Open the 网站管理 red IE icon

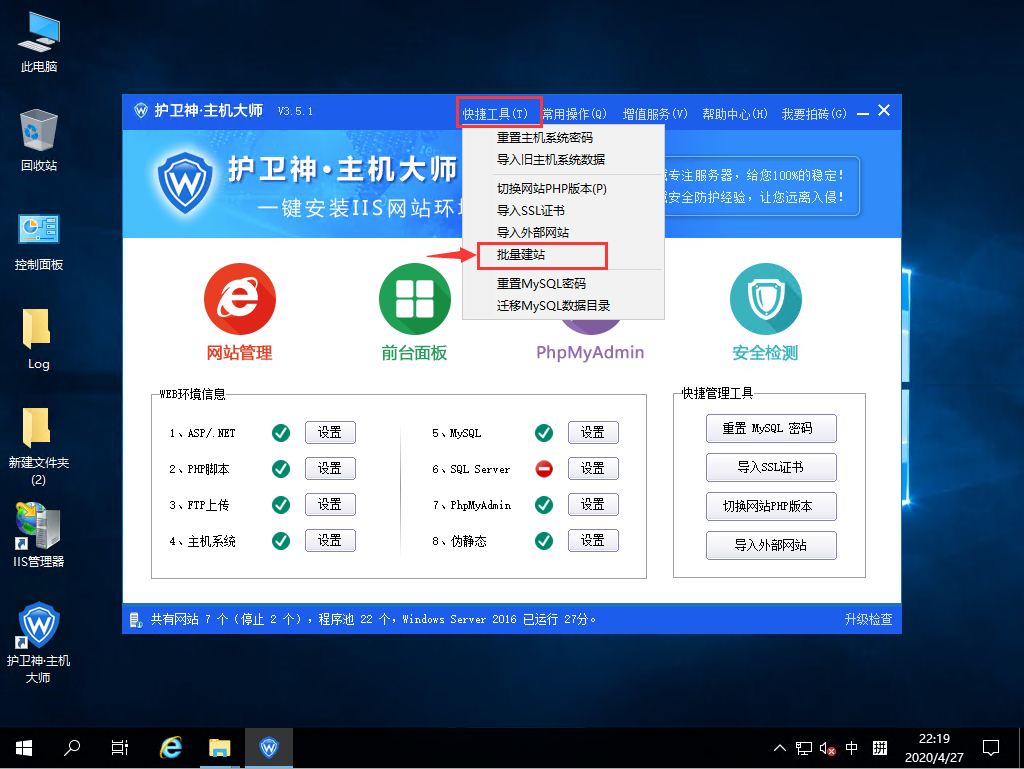[x=239, y=299]
